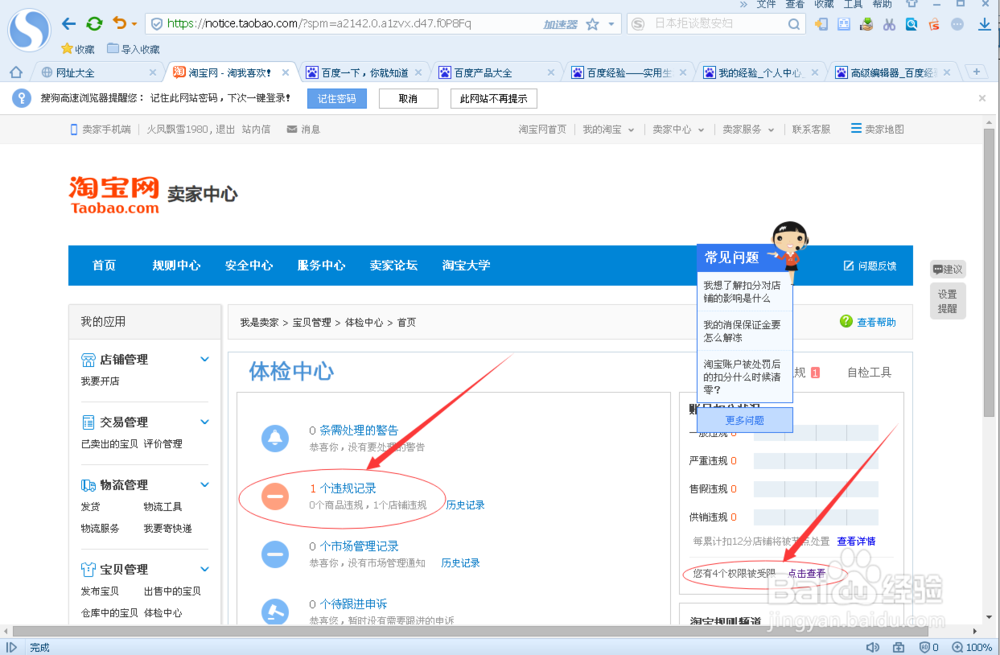Bookmark the page with the star icon

pos(592,24)
